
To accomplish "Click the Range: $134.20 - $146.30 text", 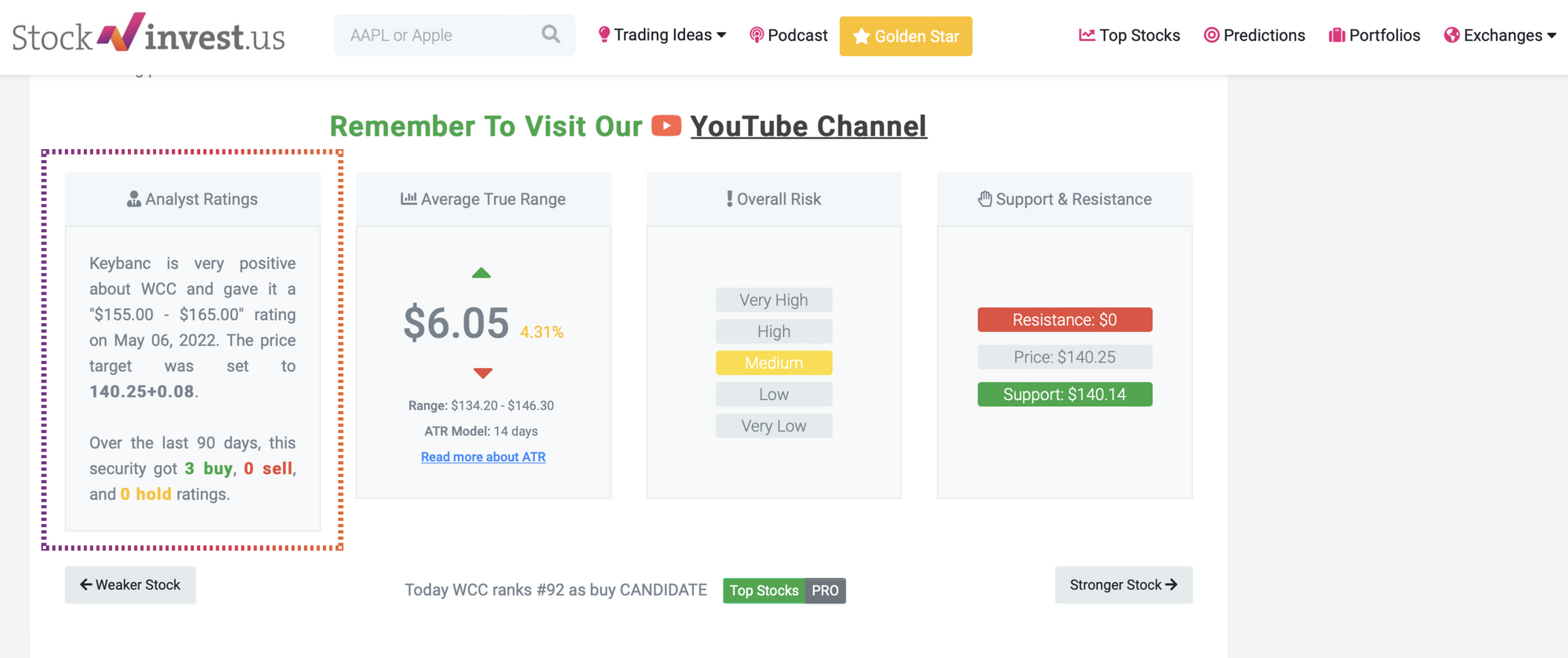I will pyautogui.click(x=481, y=405).
